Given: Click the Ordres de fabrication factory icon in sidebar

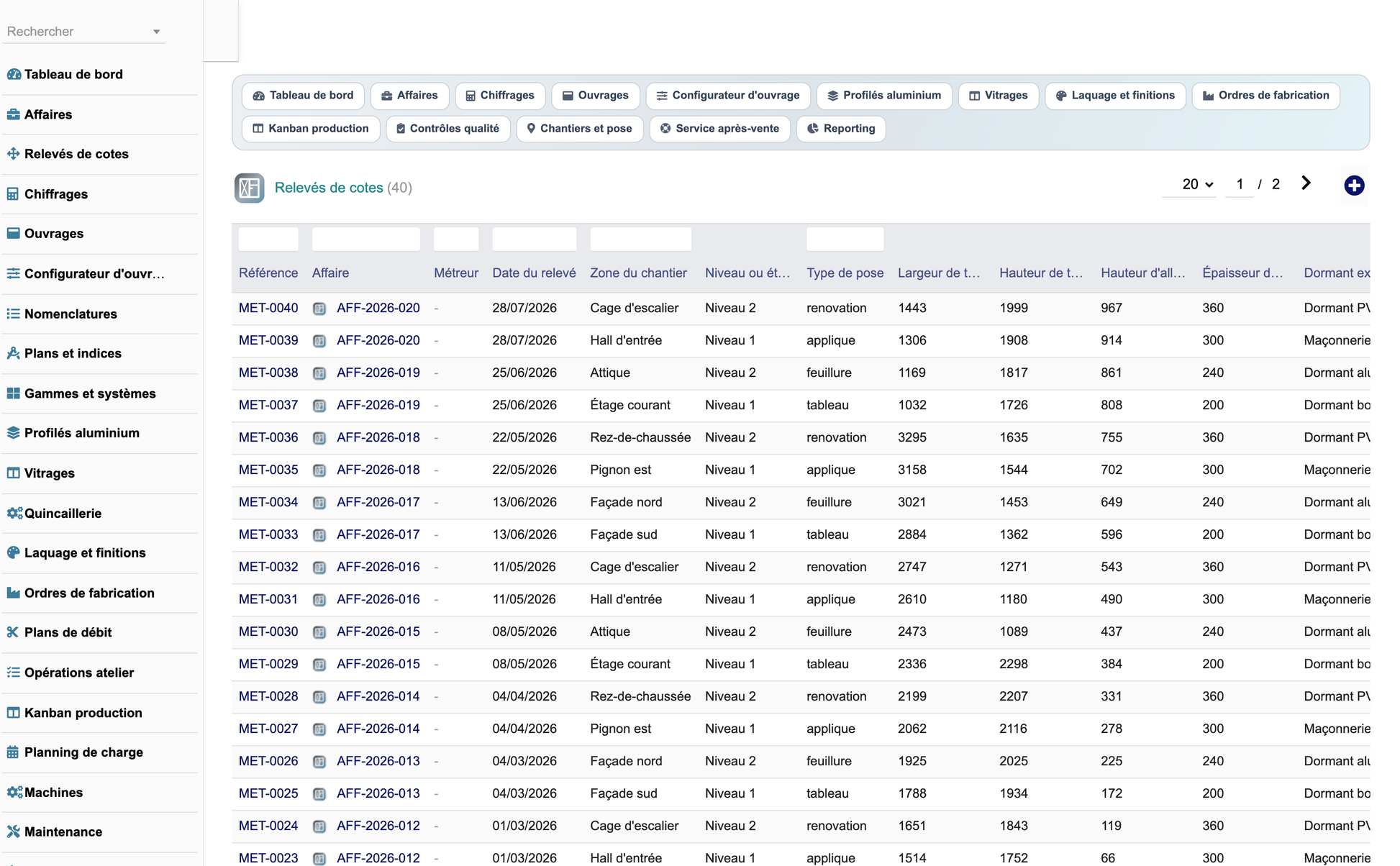Looking at the screenshot, I should 14,593.
